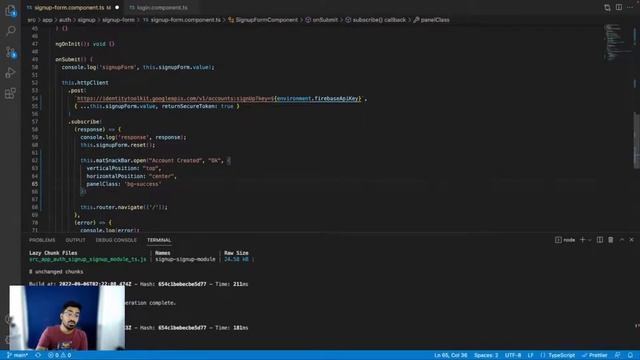Create a new terminal with plus icon
This screenshot has width=640, height=360.
(583, 240)
